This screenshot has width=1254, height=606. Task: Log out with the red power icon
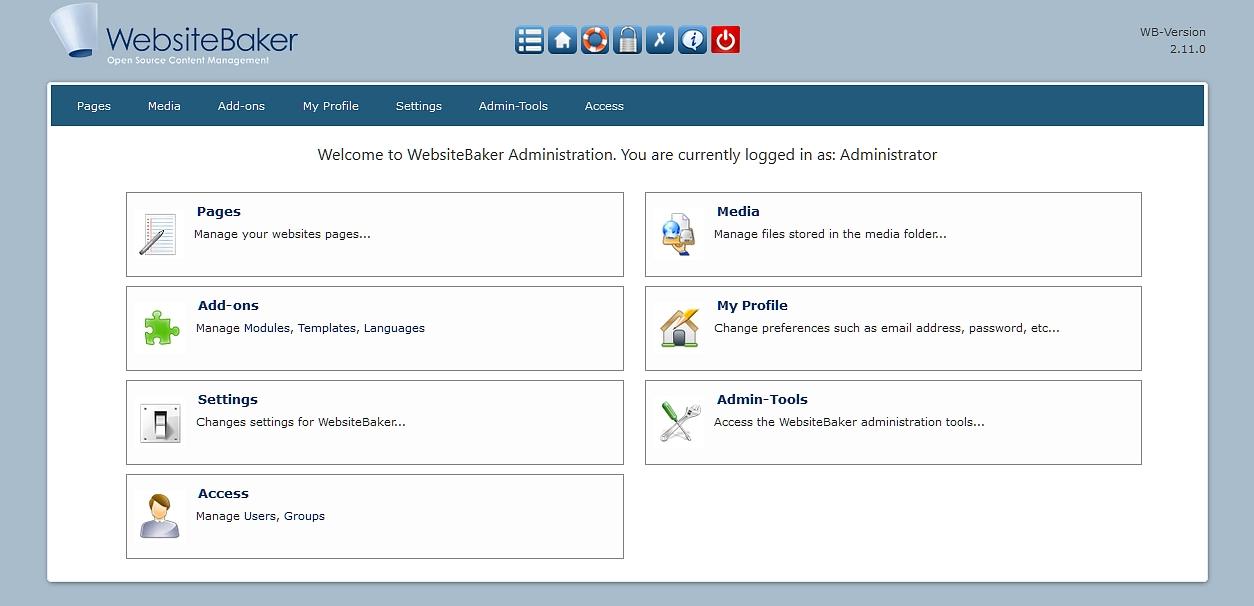(725, 40)
